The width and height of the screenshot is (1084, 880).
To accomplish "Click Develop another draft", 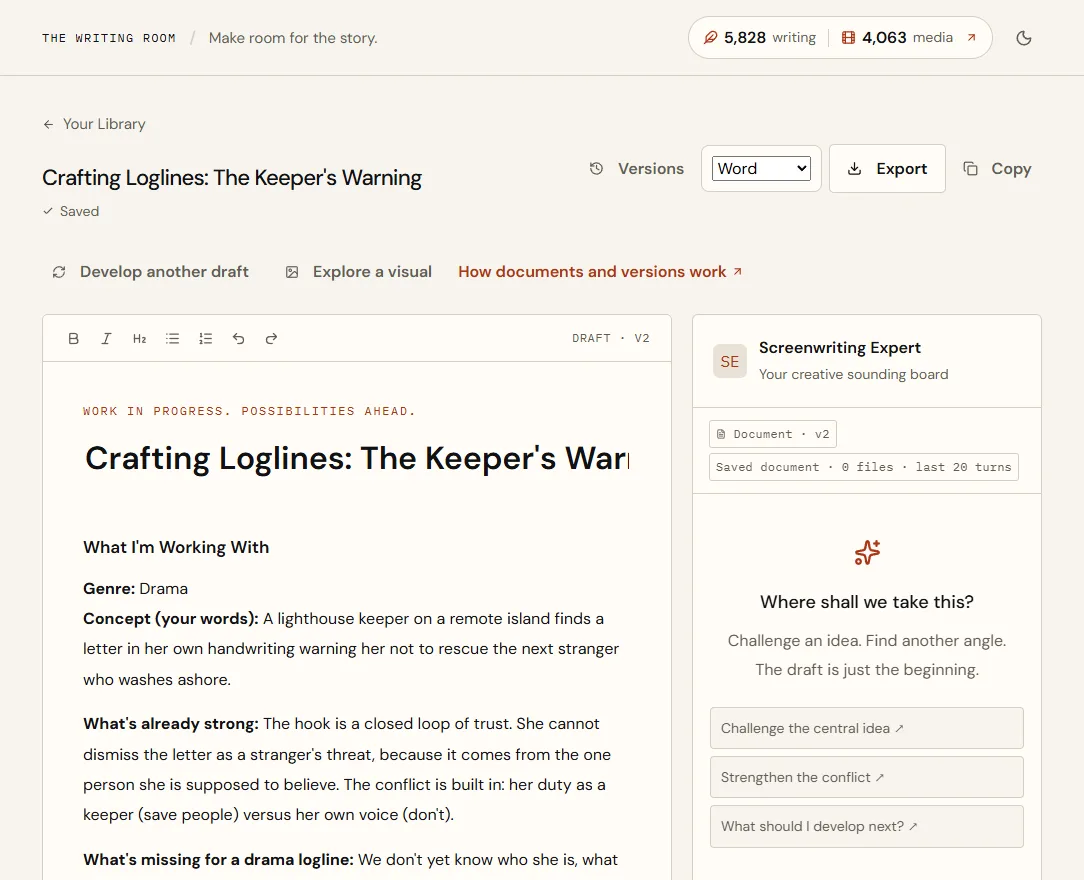I will [x=151, y=272].
